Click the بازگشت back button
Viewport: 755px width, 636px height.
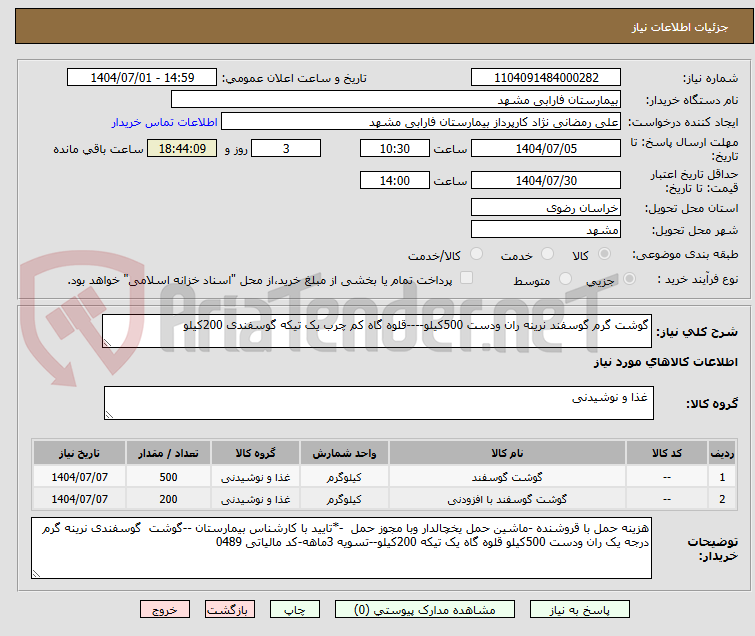[x=230, y=610]
